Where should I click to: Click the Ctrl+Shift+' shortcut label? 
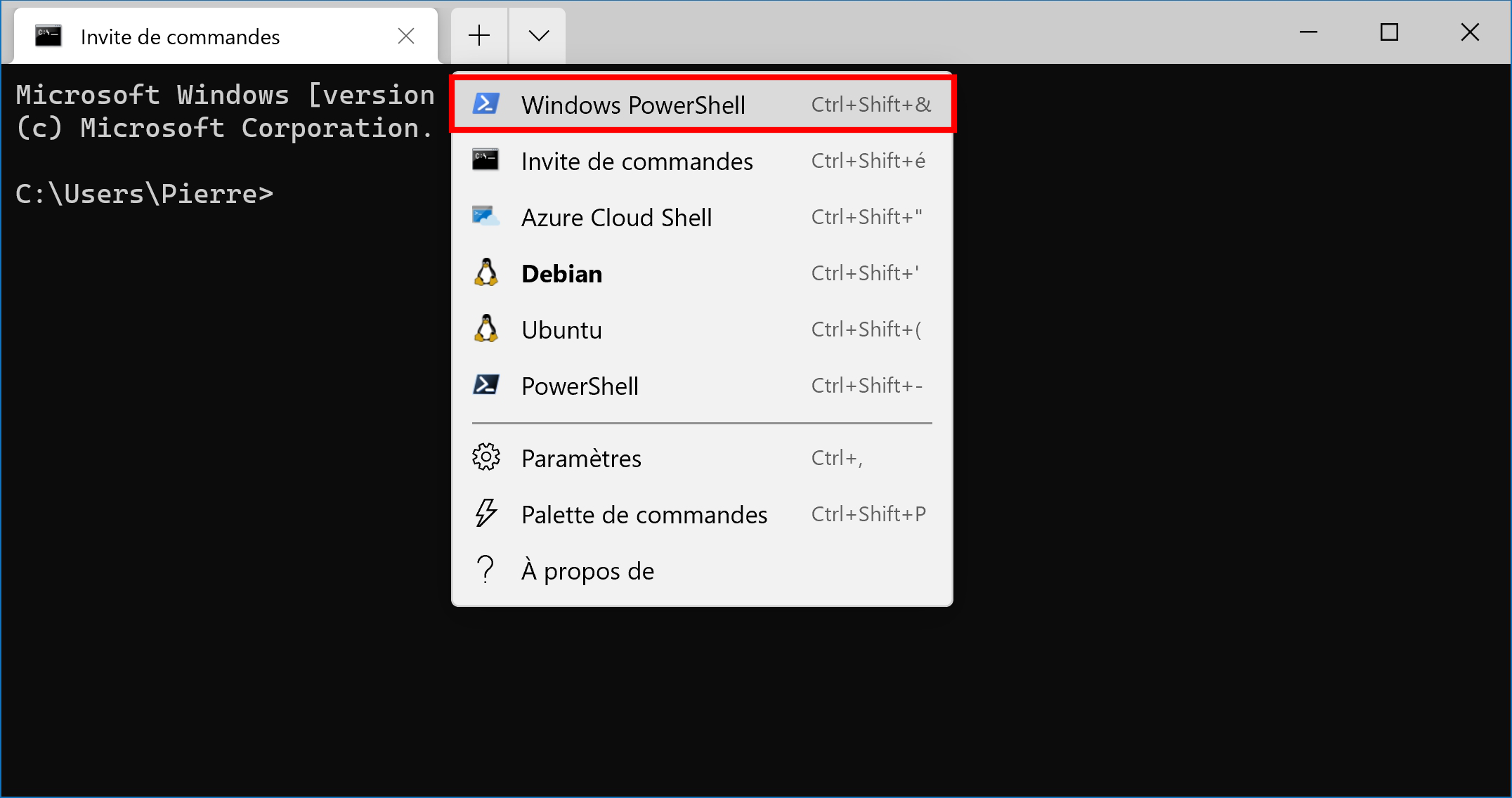[866, 273]
